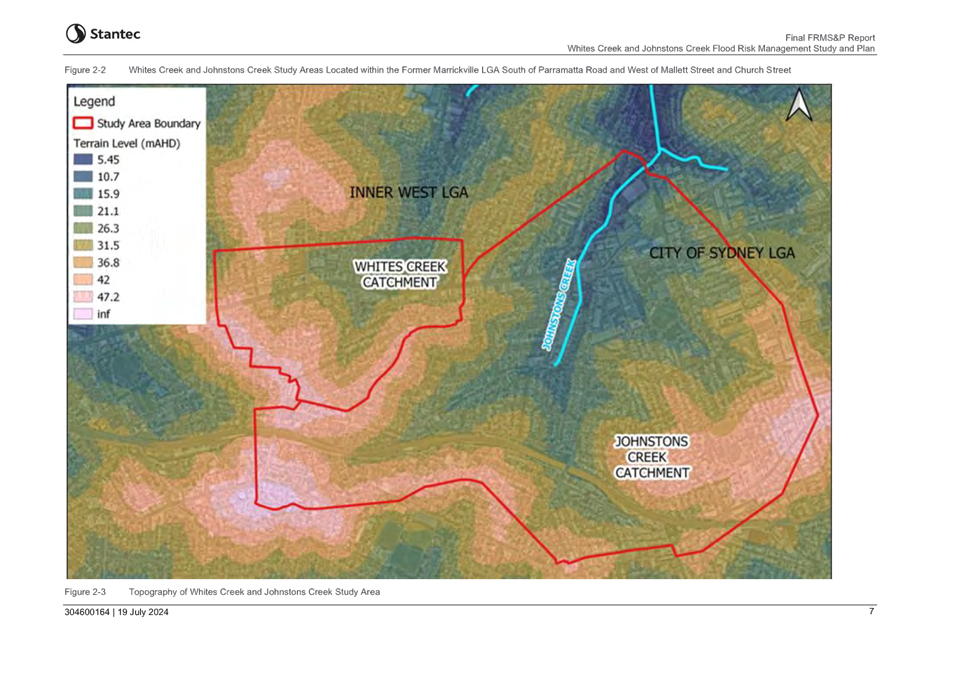Click the footer '304600164 | 19 July 2024'
Screen dimensions: 955x675
click(116, 612)
